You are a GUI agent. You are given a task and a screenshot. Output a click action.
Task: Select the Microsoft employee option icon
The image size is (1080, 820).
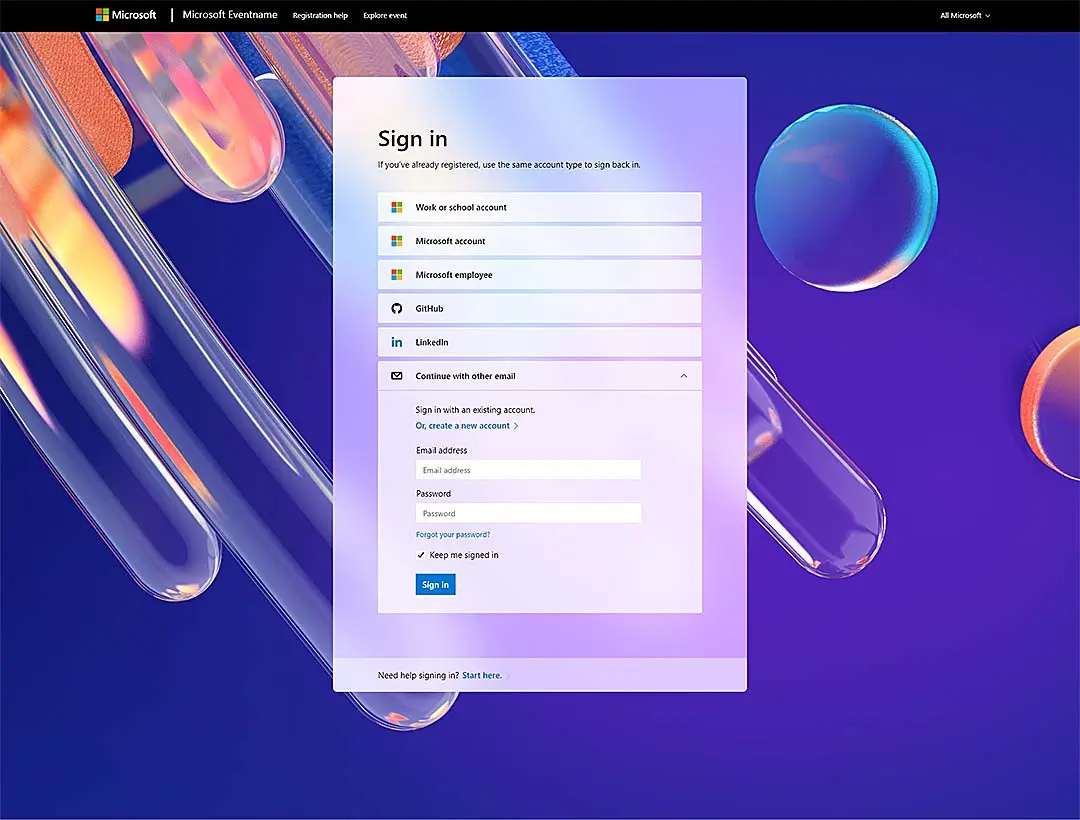click(397, 274)
